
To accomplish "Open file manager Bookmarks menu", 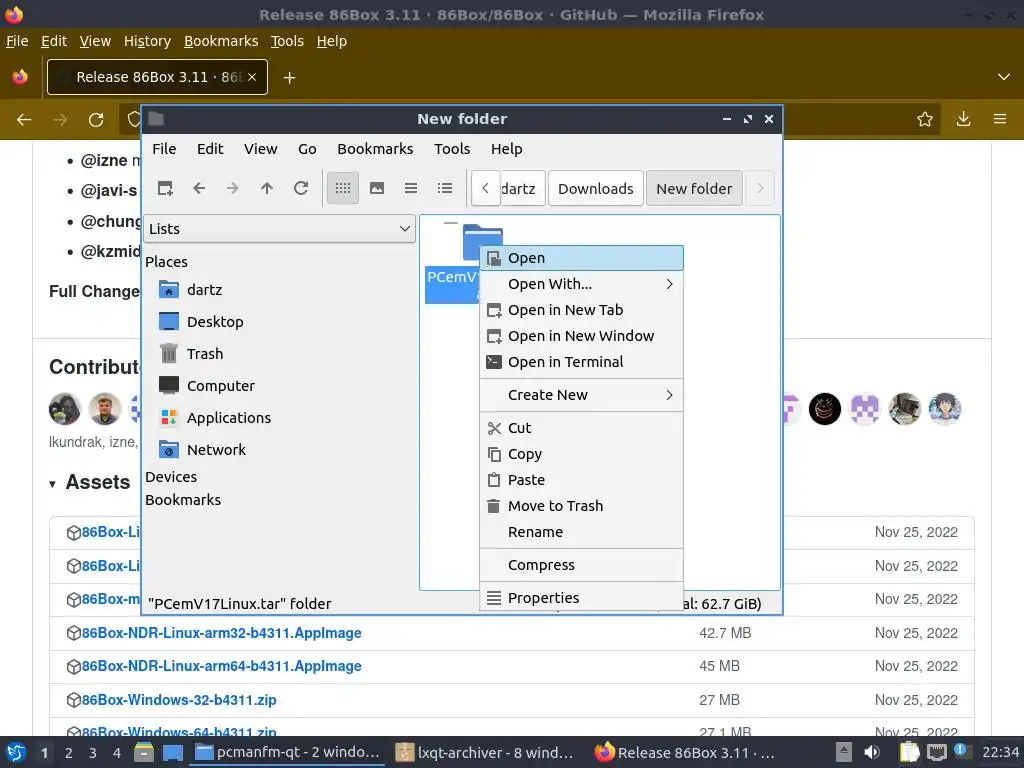I will [x=375, y=149].
